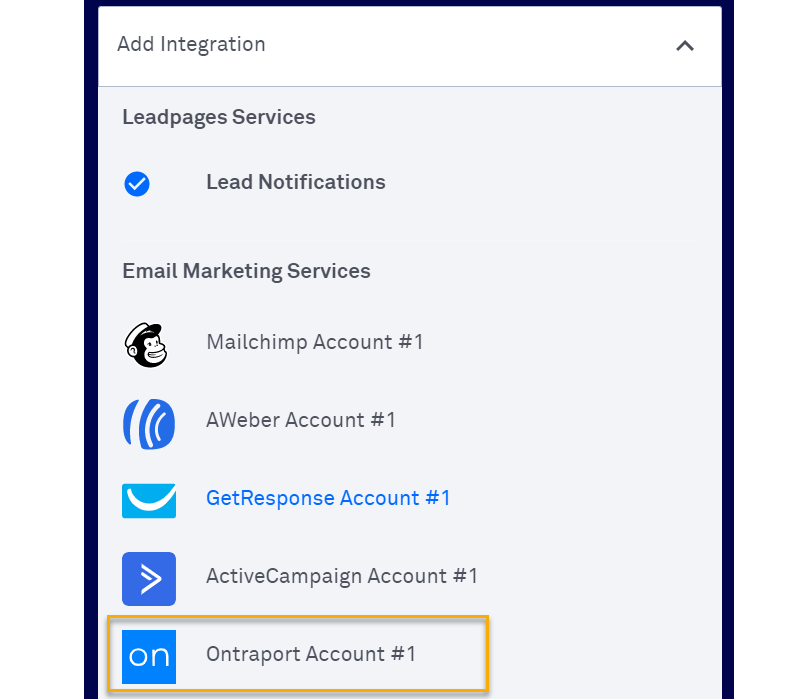Image resolution: width=806 pixels, height=699 pixels.
Task: Select the highlighted Ontraport Account #1 text
Action: tap(310, 654)
